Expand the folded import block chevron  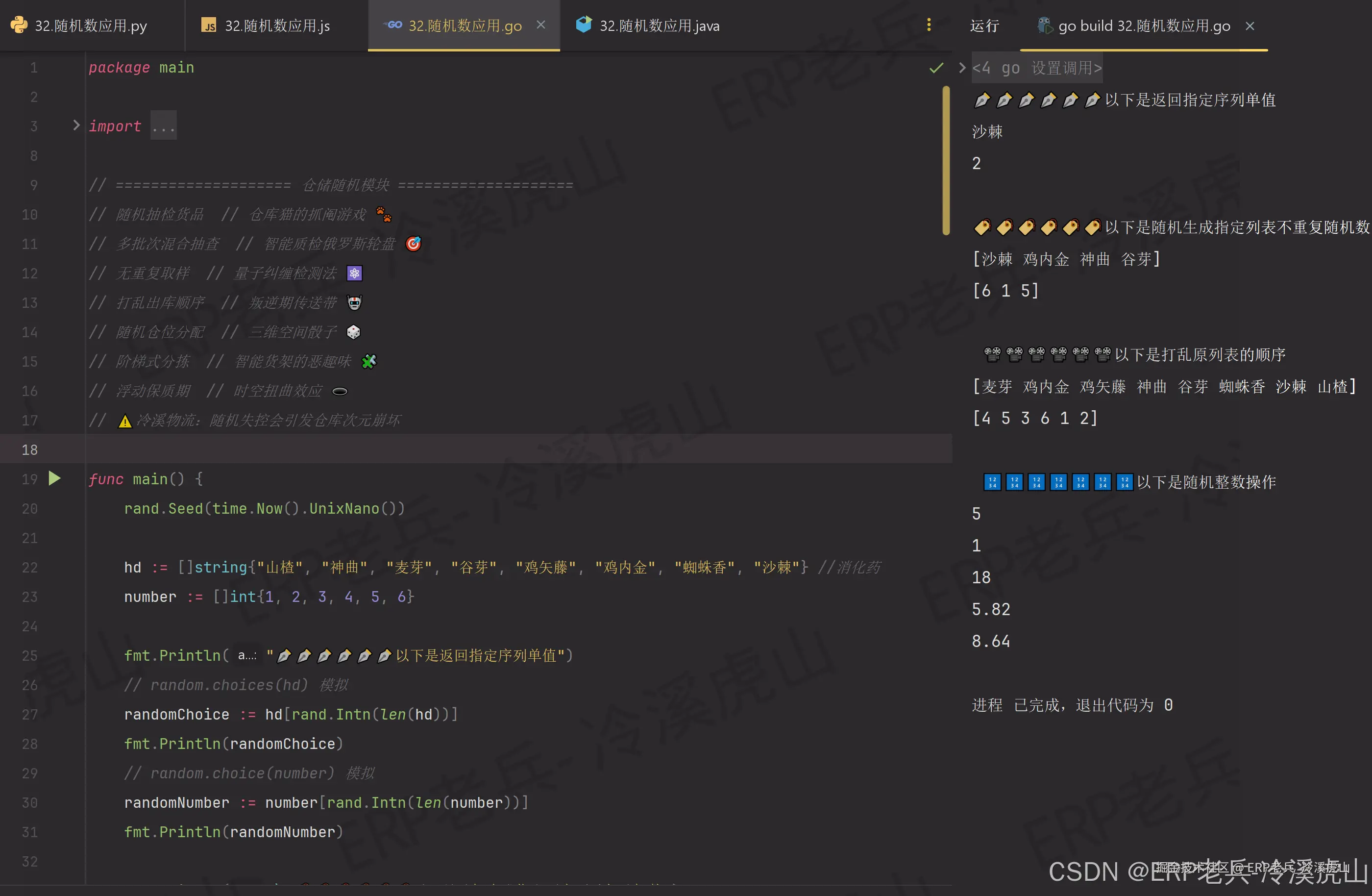[76, 125]
